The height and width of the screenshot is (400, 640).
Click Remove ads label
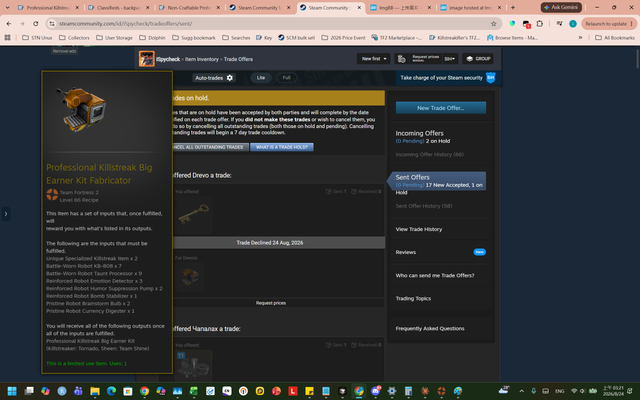coord(64,51)
